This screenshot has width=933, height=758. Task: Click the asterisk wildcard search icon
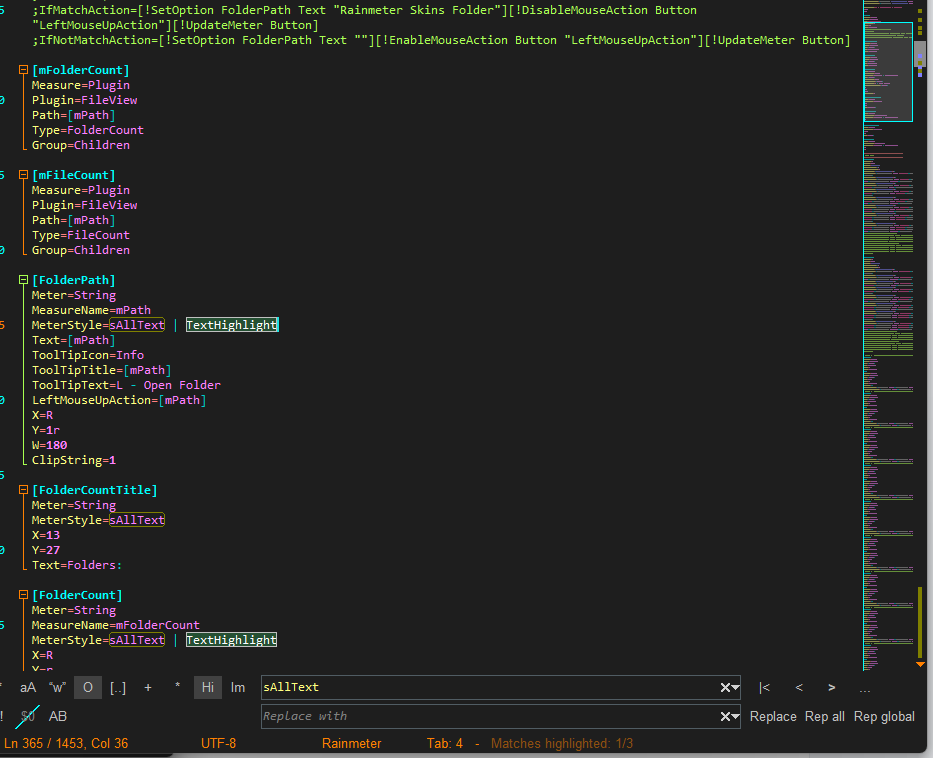pyautogui.click(x=178, y=687)
